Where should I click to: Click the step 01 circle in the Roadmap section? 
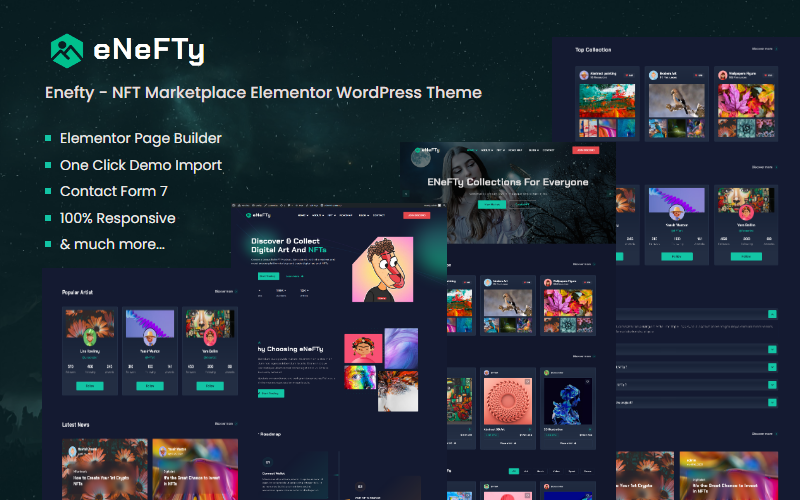(267, 461)
